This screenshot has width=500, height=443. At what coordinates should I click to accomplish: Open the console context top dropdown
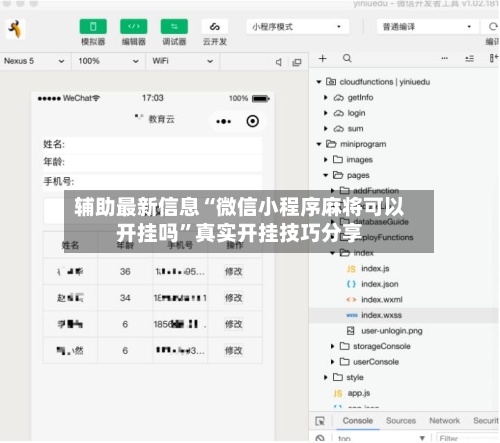(381, 438)
